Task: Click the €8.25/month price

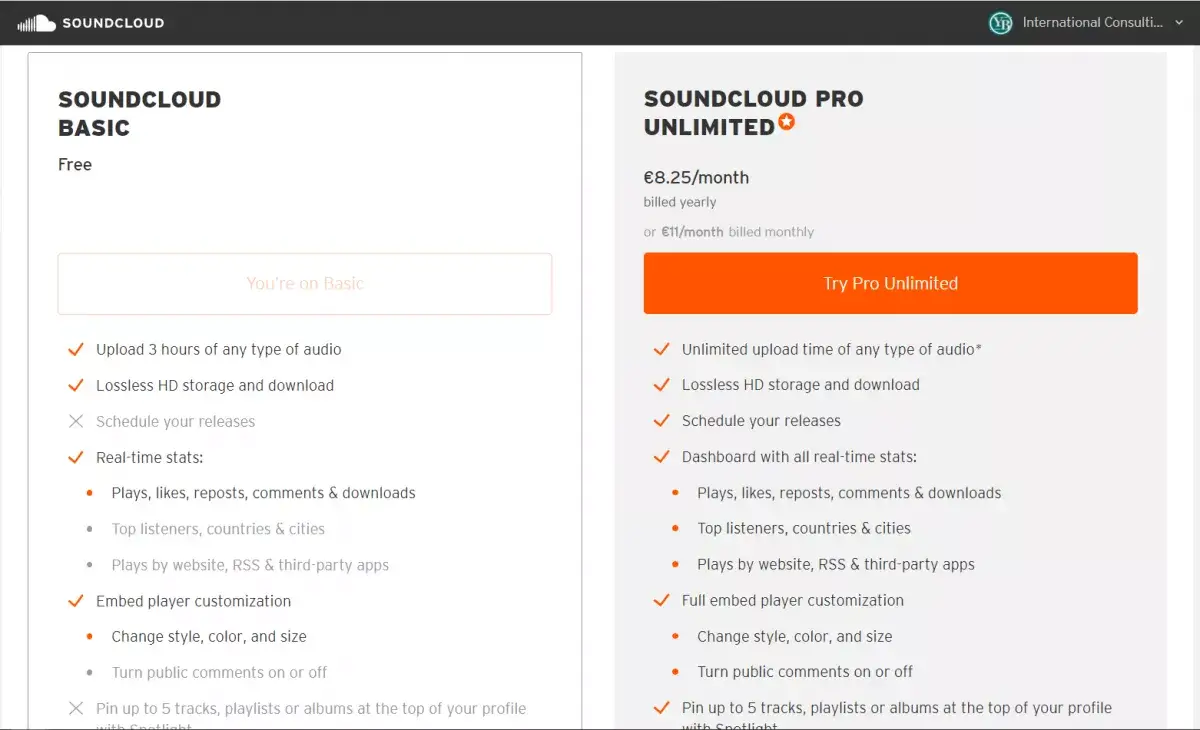Action: pos(696,178)
